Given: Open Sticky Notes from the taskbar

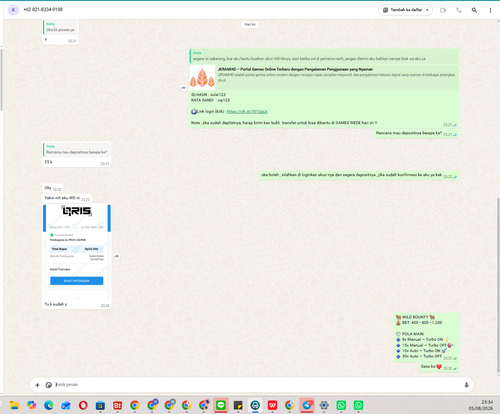Looking at the screenshot, I should tap(238, 405).
